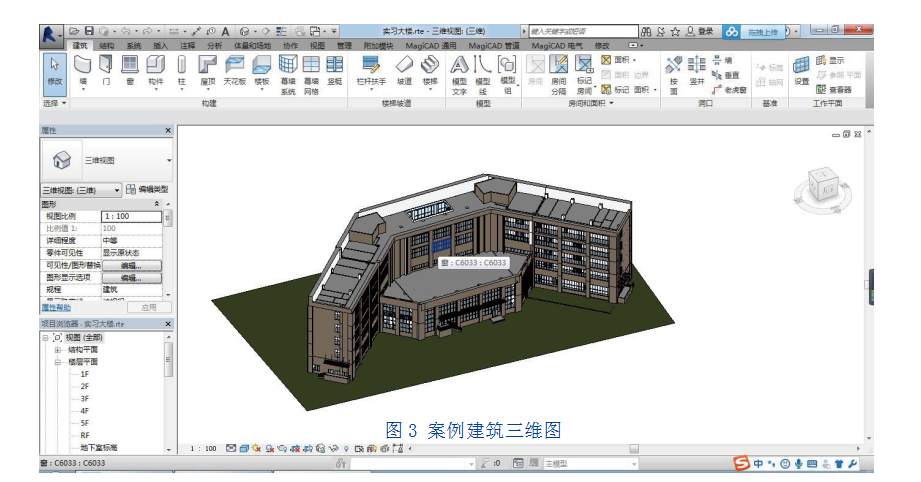
Task: Click the 显示 work plane icon
Action: coord(830,60)
